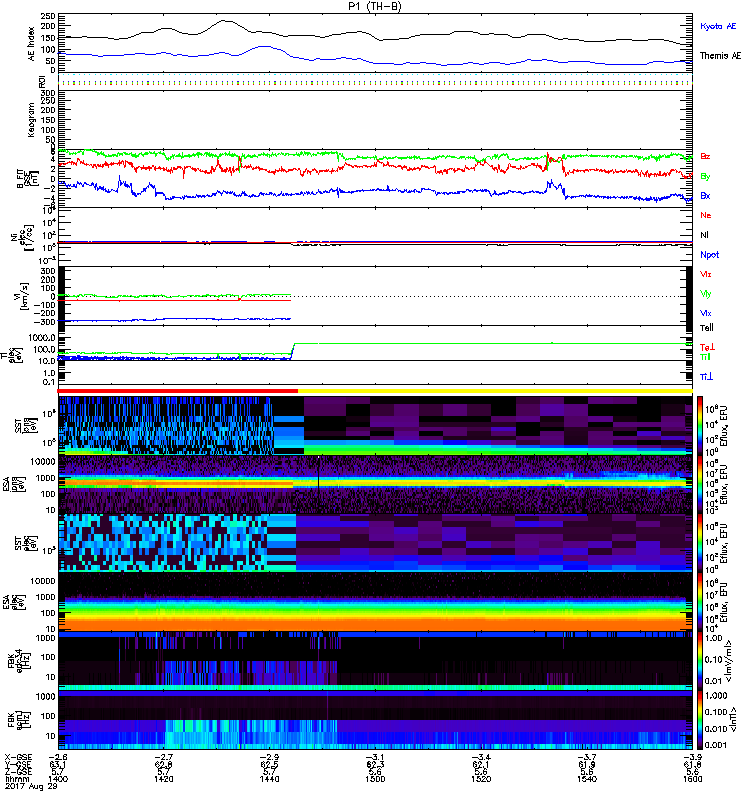The image size is (750, 800).
Task: Click the lower FBK magnetic field [Hz] axis label
Action: 19,718
